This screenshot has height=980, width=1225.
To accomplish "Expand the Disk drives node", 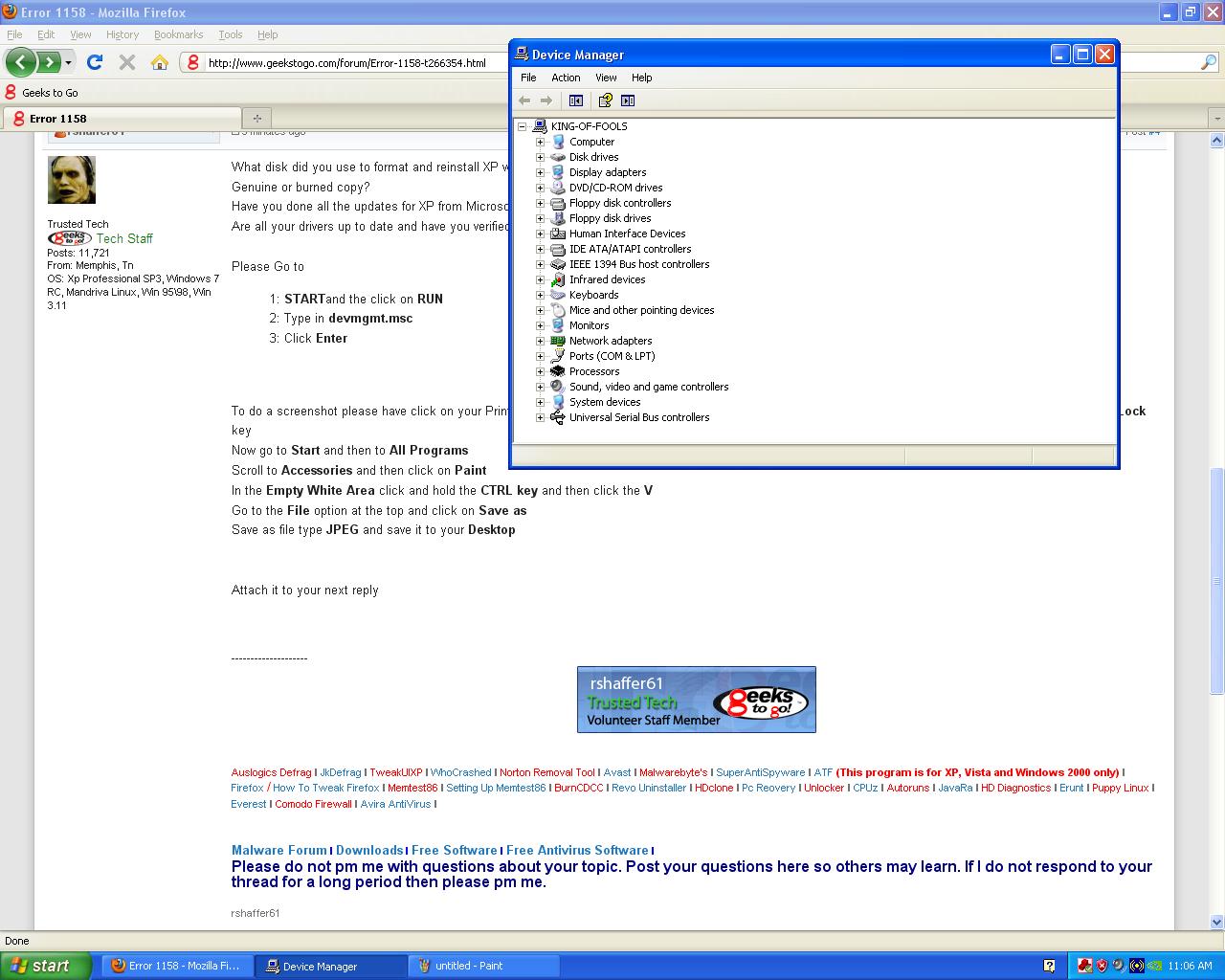I will [541, 157].
